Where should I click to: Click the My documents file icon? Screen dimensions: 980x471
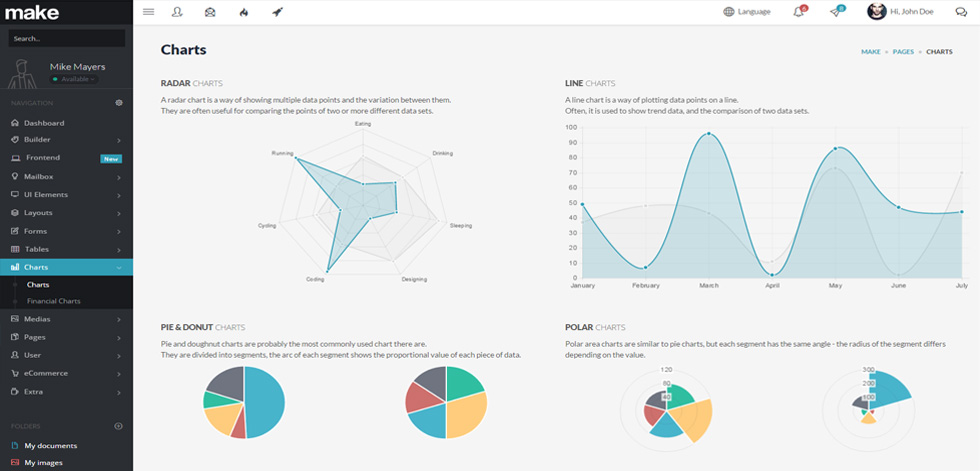[15, 446]
